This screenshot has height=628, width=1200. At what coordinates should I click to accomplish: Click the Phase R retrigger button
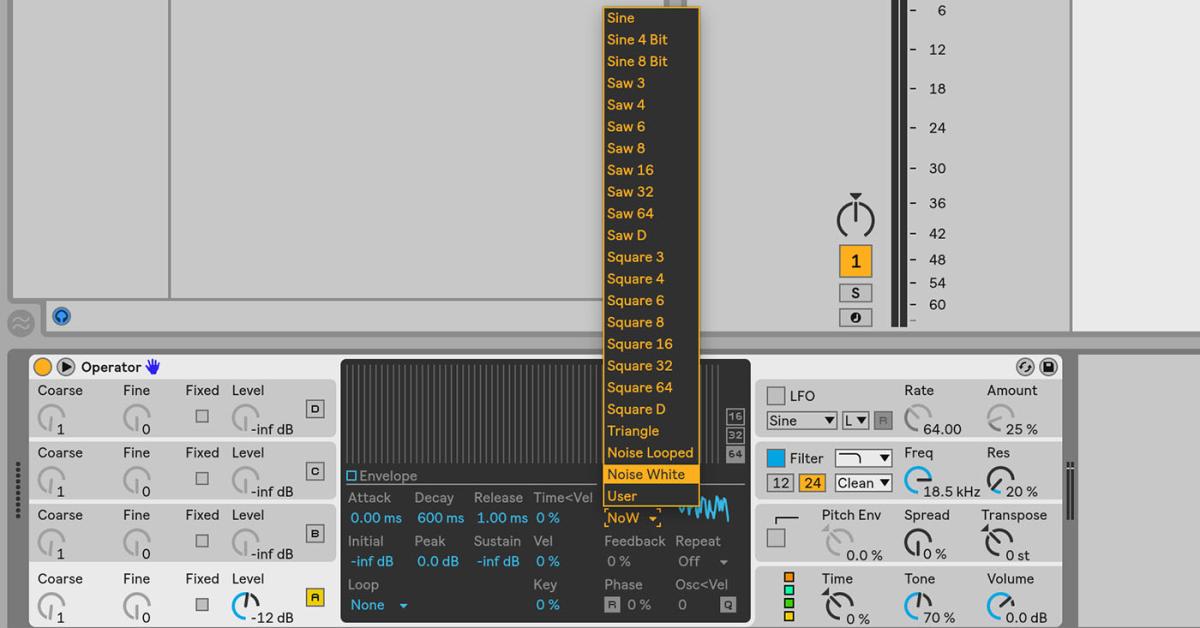612,605
